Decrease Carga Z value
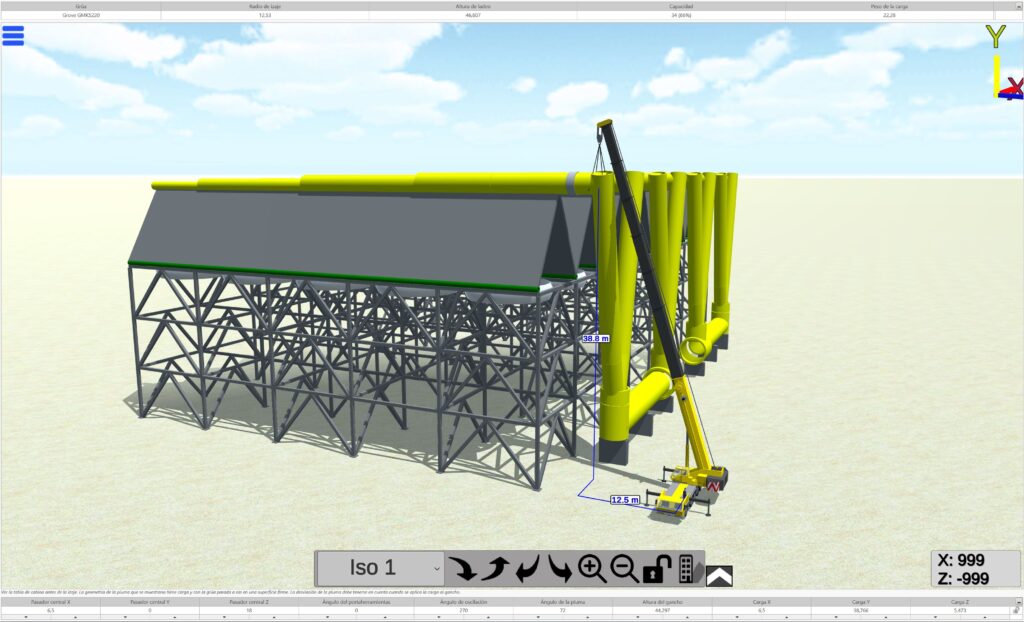 (935, 617)
